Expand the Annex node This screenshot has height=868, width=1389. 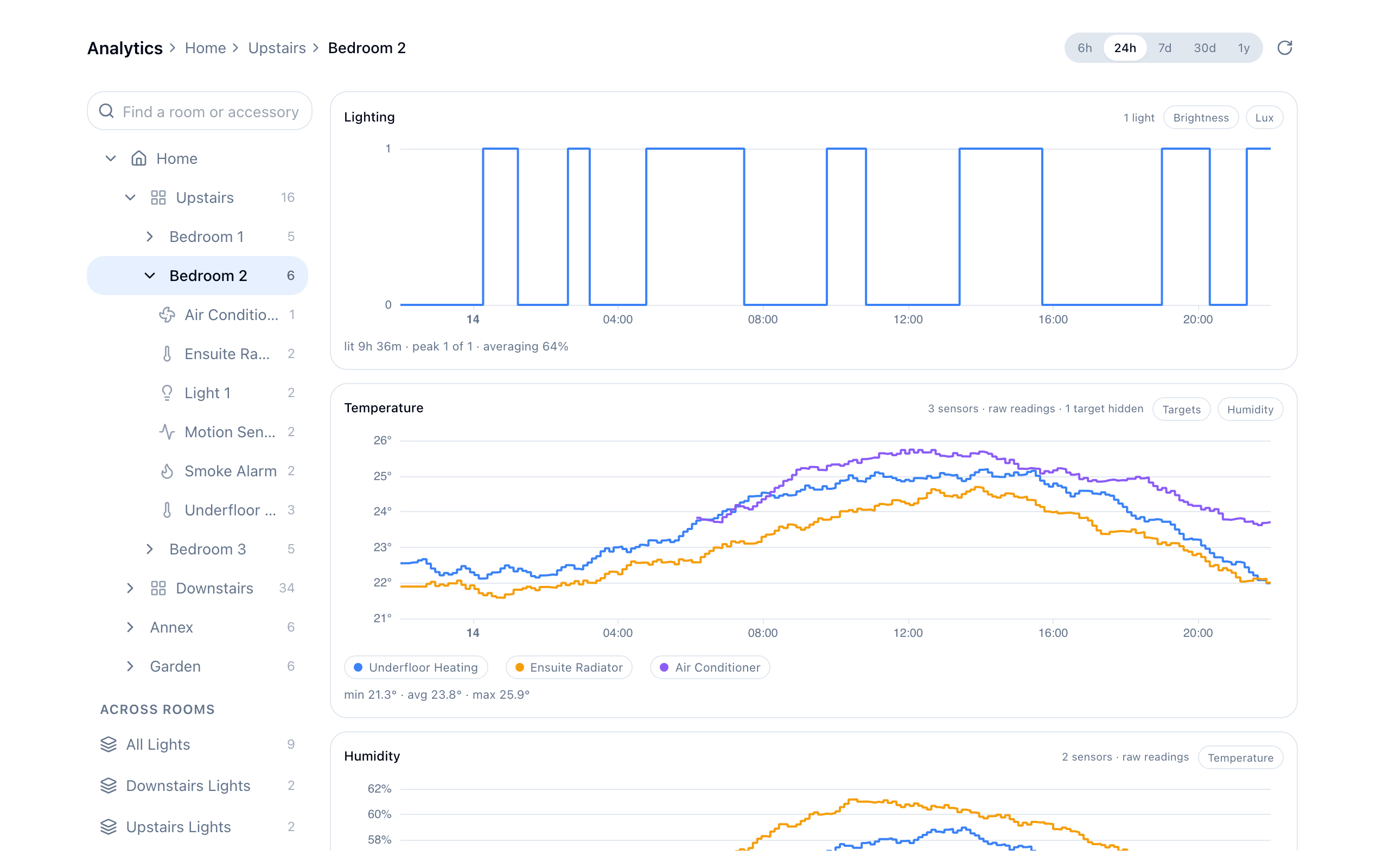pos(130,627)
